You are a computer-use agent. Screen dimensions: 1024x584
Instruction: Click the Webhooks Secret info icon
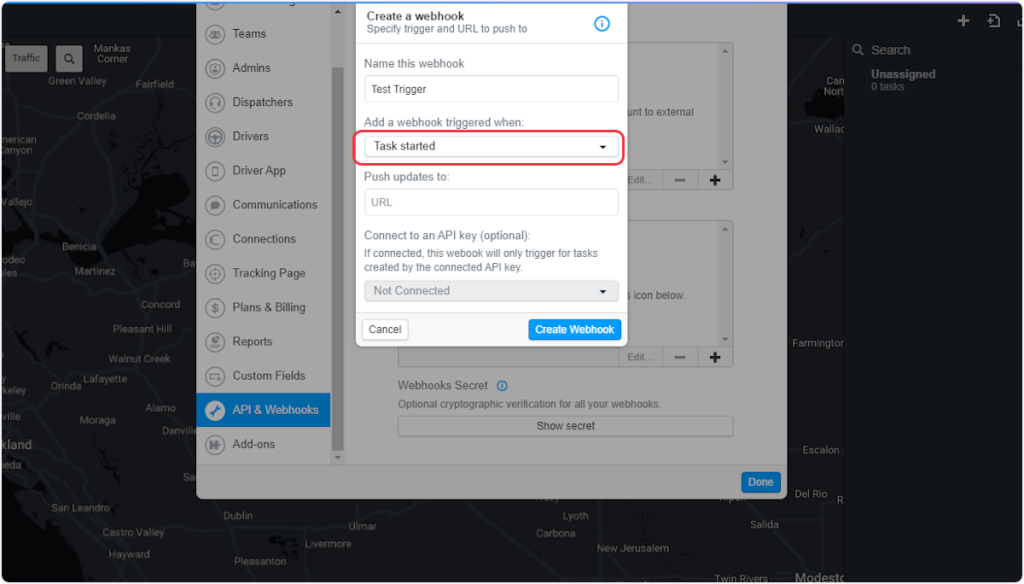(502, 386)
